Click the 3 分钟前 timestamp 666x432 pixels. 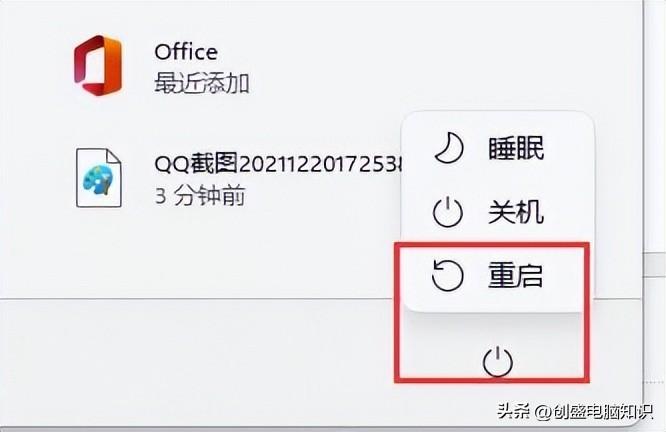pos(200,195)
